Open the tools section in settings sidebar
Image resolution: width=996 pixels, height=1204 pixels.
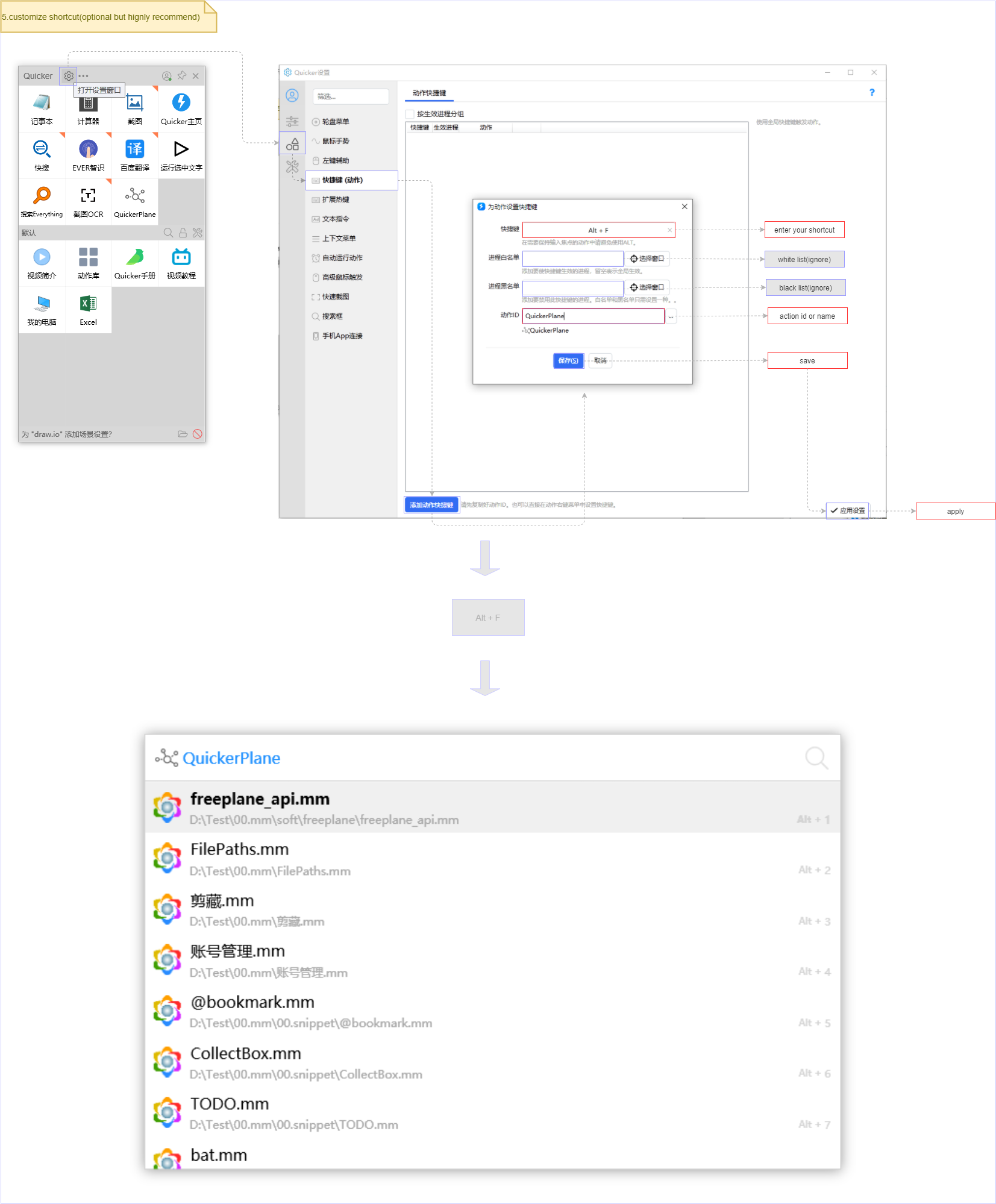click(292, 166)
